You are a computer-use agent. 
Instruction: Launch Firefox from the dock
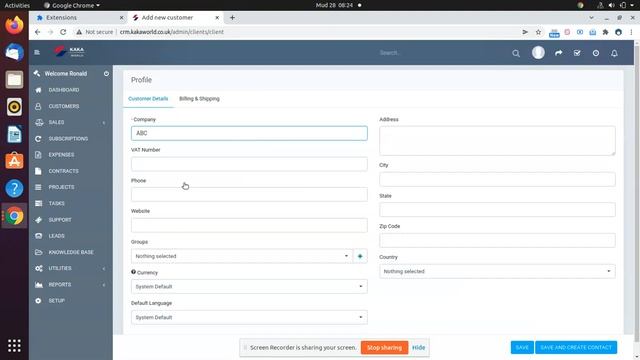point(14,25)
